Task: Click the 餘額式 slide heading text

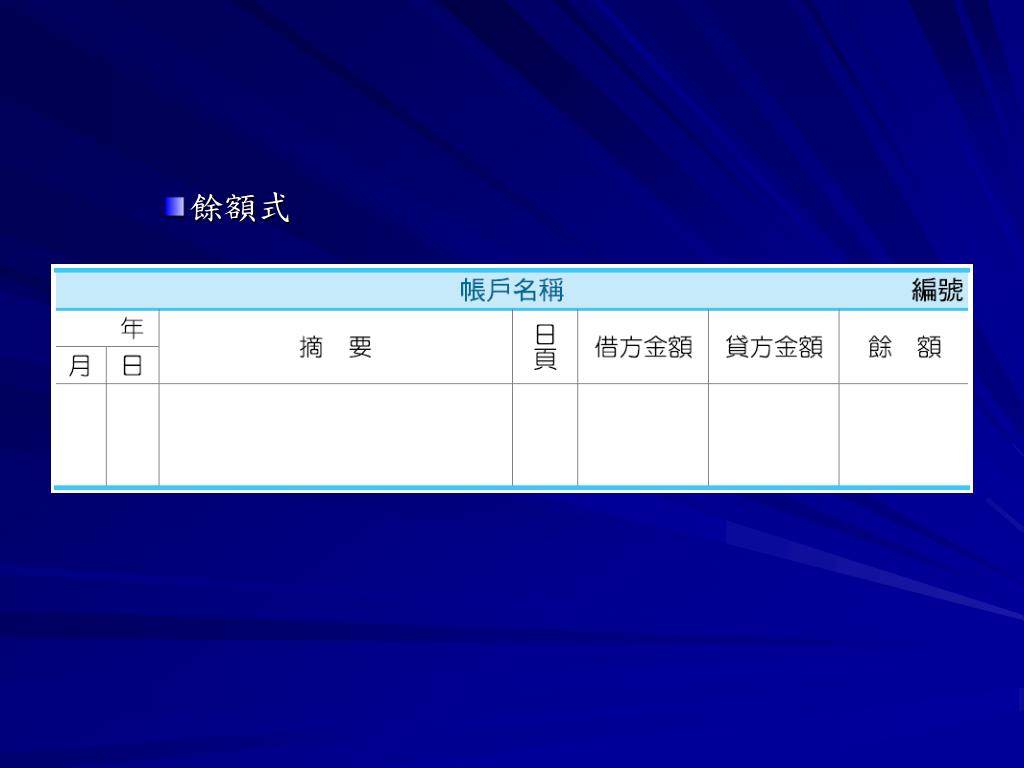Action: [x=240, y=208]
